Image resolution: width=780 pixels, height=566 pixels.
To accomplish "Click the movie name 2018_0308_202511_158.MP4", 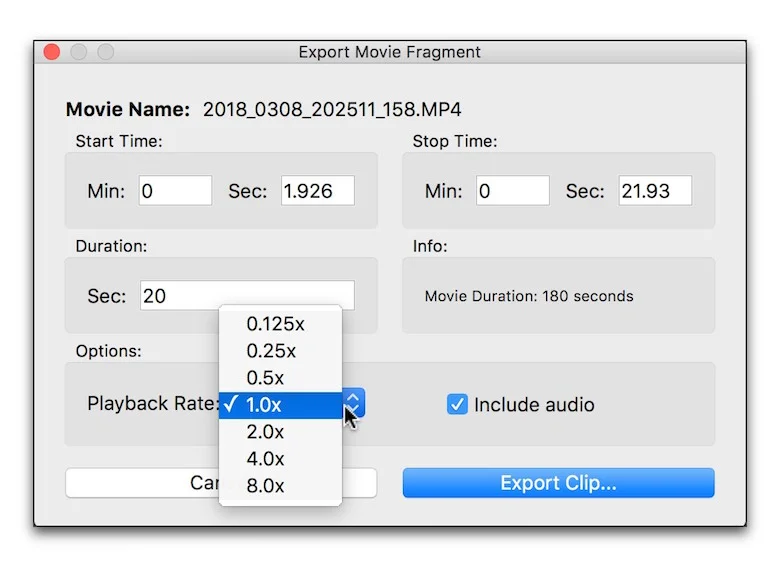I will [x=332, y=109].
